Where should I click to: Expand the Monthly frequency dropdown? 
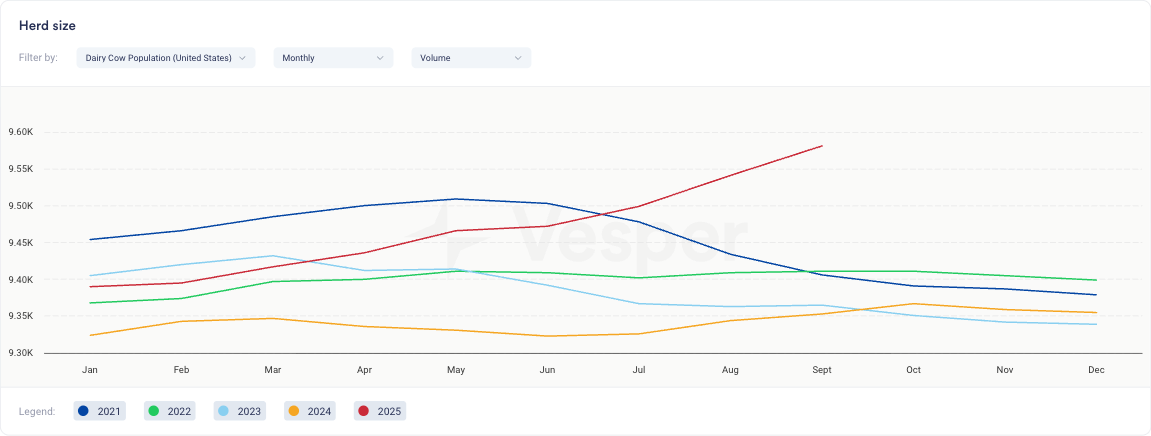[333, 58]
